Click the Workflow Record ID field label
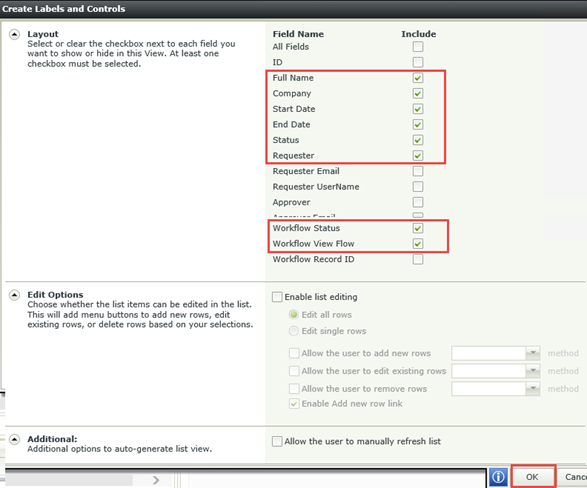Viewport: 587px width, 488px height. pyautogui.click(x=313, y=259)
